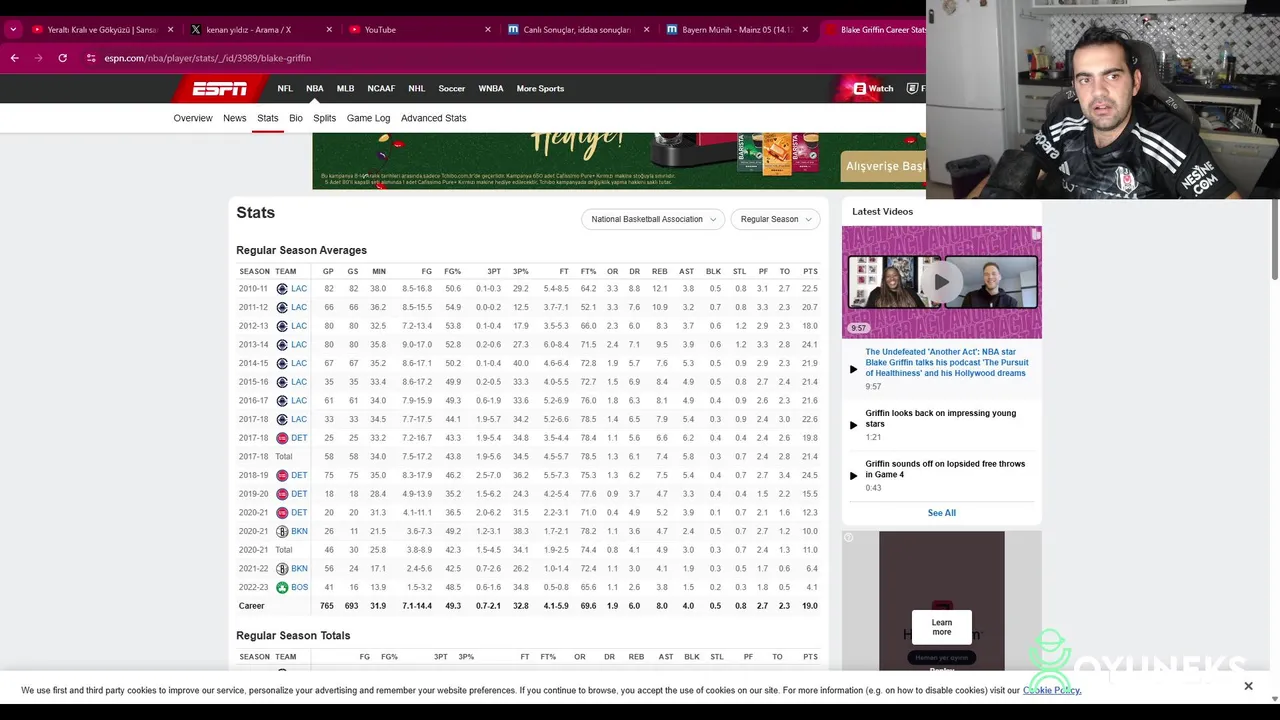Click the LAC team logo in the 2010-11 row
Viewport: 1280px width, 720px height.
tap(282, 289)
